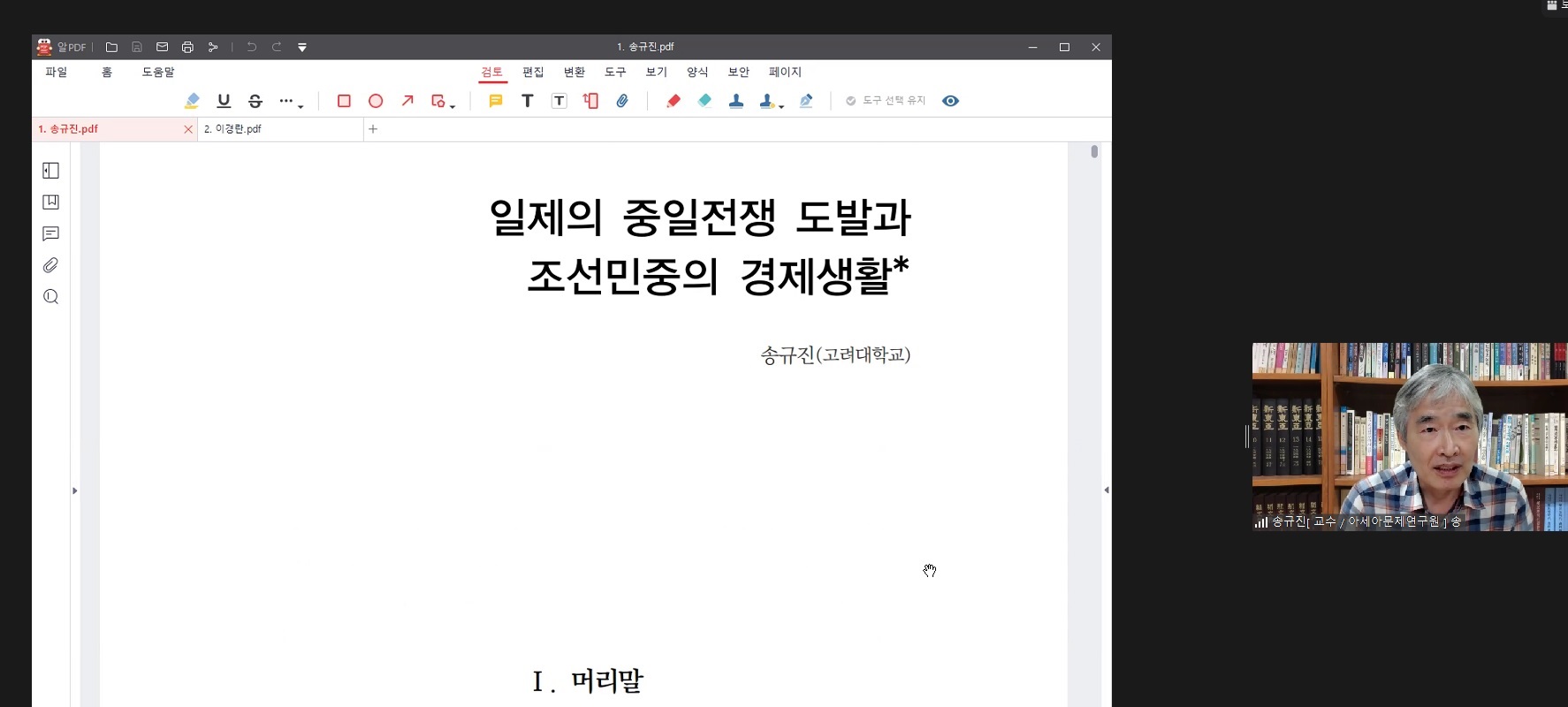This screenshot has width=1568, height=707.
Task: Expand the more shapes dropdown arrow
Action: [453, 106]
